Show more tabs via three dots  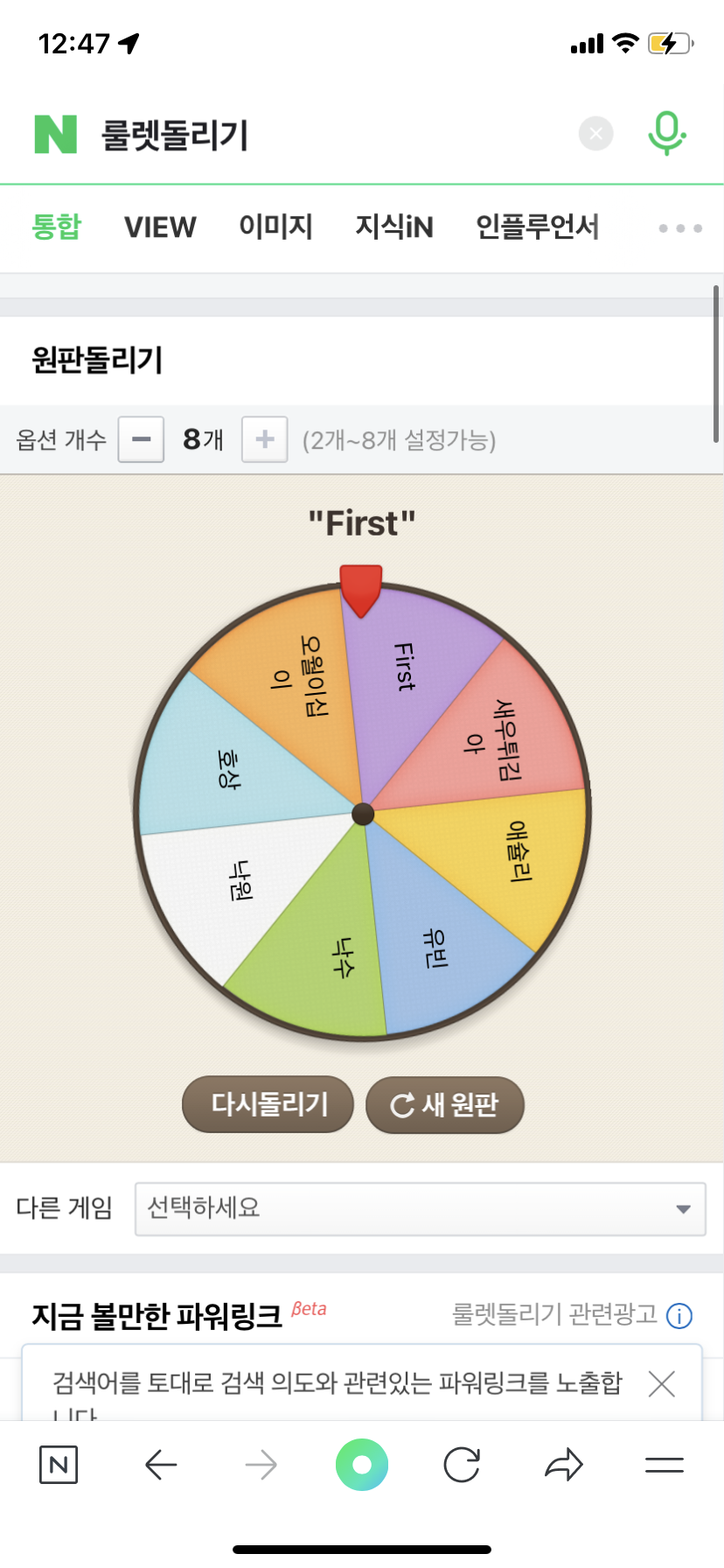click(x=680, y=228)
